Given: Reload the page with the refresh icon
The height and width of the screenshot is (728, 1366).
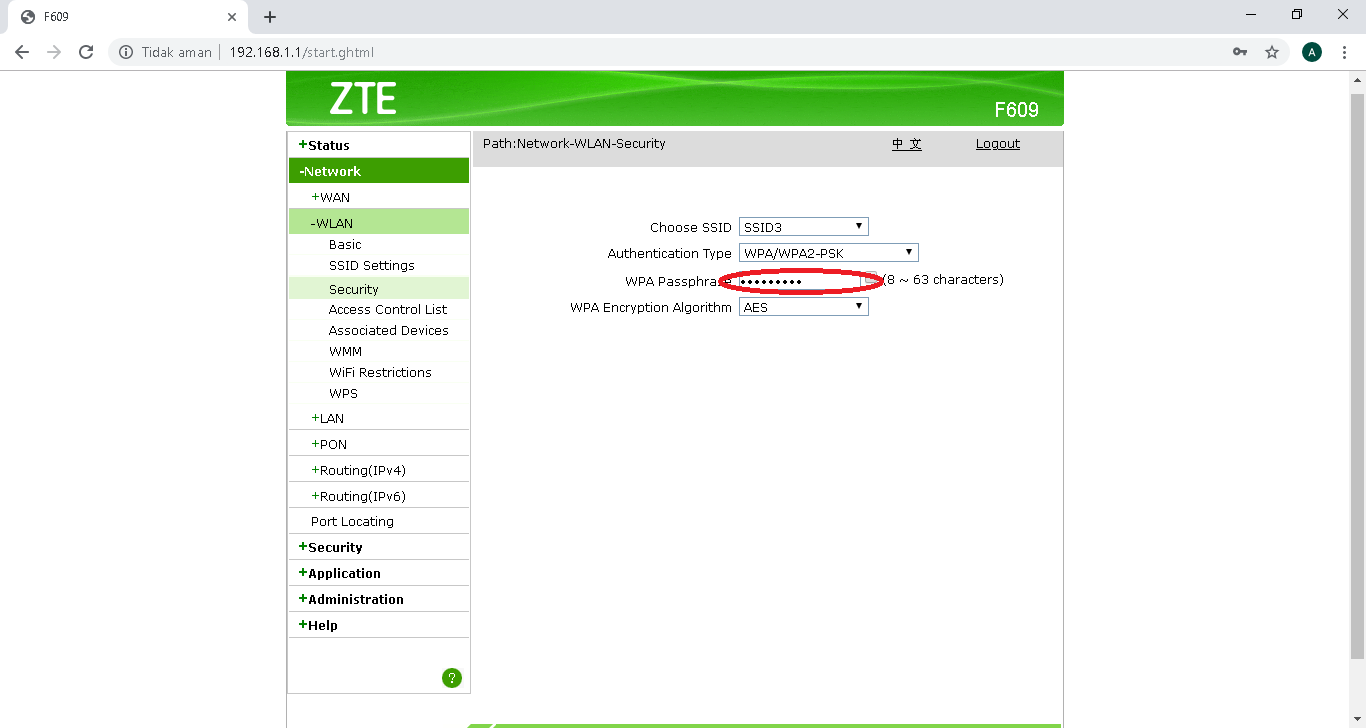Looking at the screenshot, I should coord(86,52).
